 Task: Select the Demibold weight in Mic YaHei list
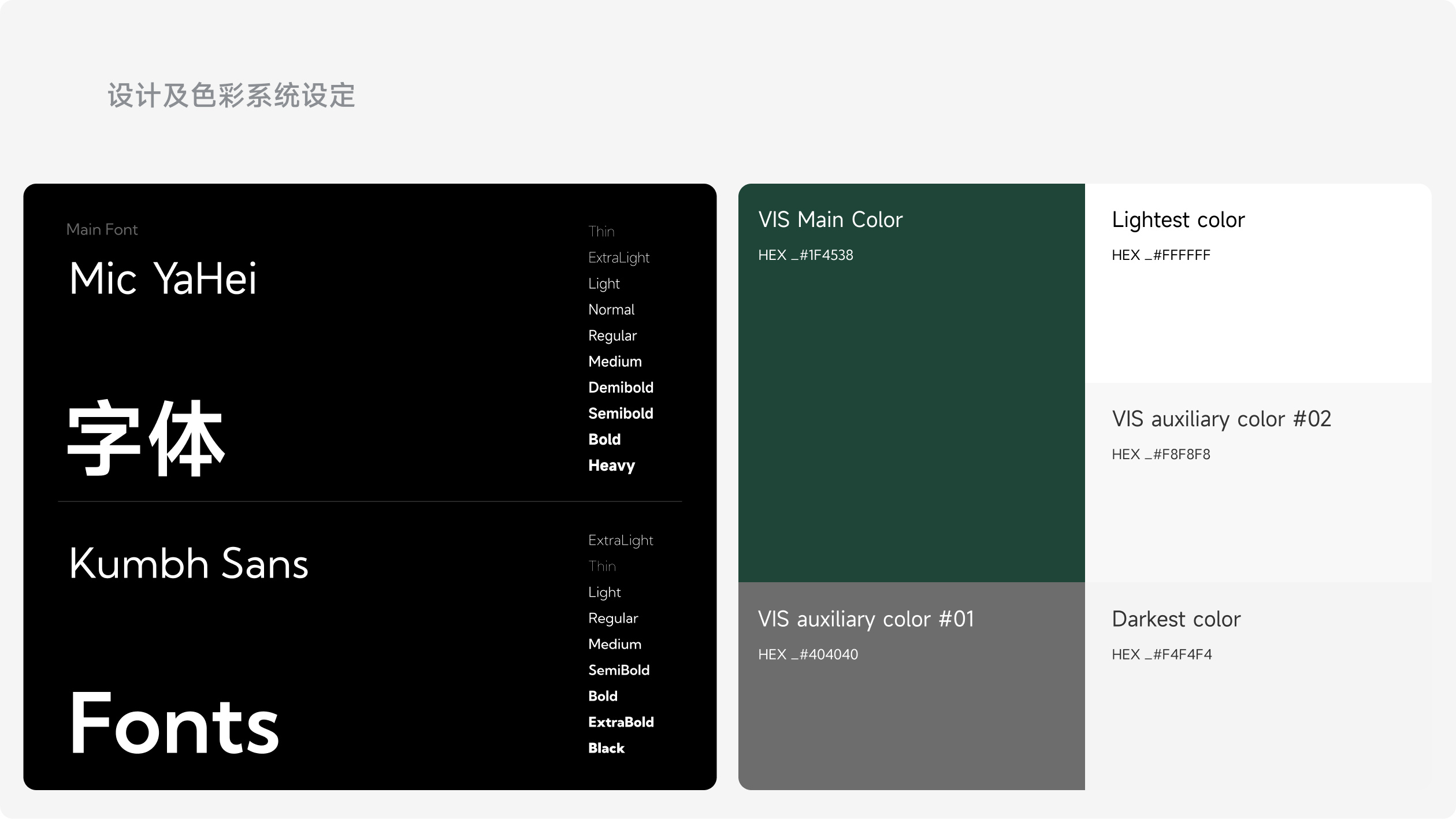pyautogui.click(x=621, y=388)
